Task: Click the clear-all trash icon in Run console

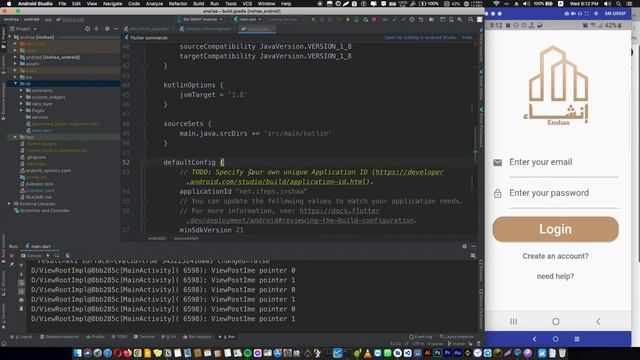Action: coord(21,309)
